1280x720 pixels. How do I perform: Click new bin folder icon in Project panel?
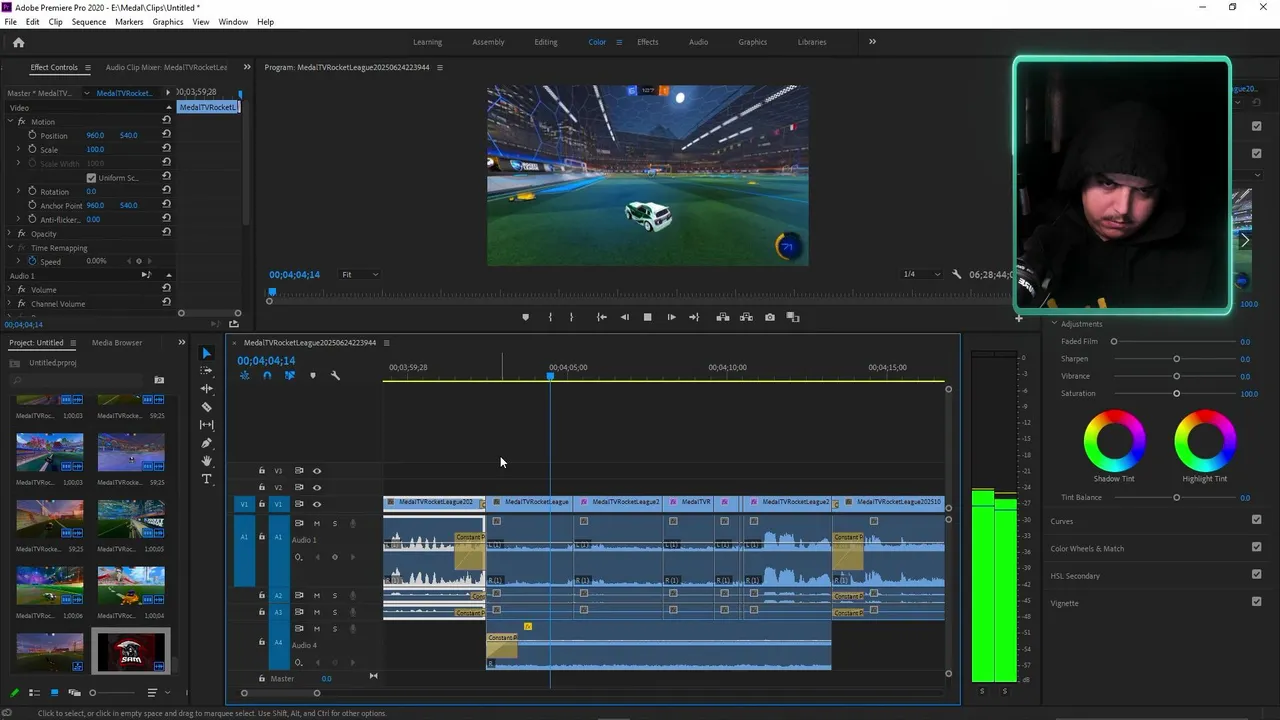[158, 380]
